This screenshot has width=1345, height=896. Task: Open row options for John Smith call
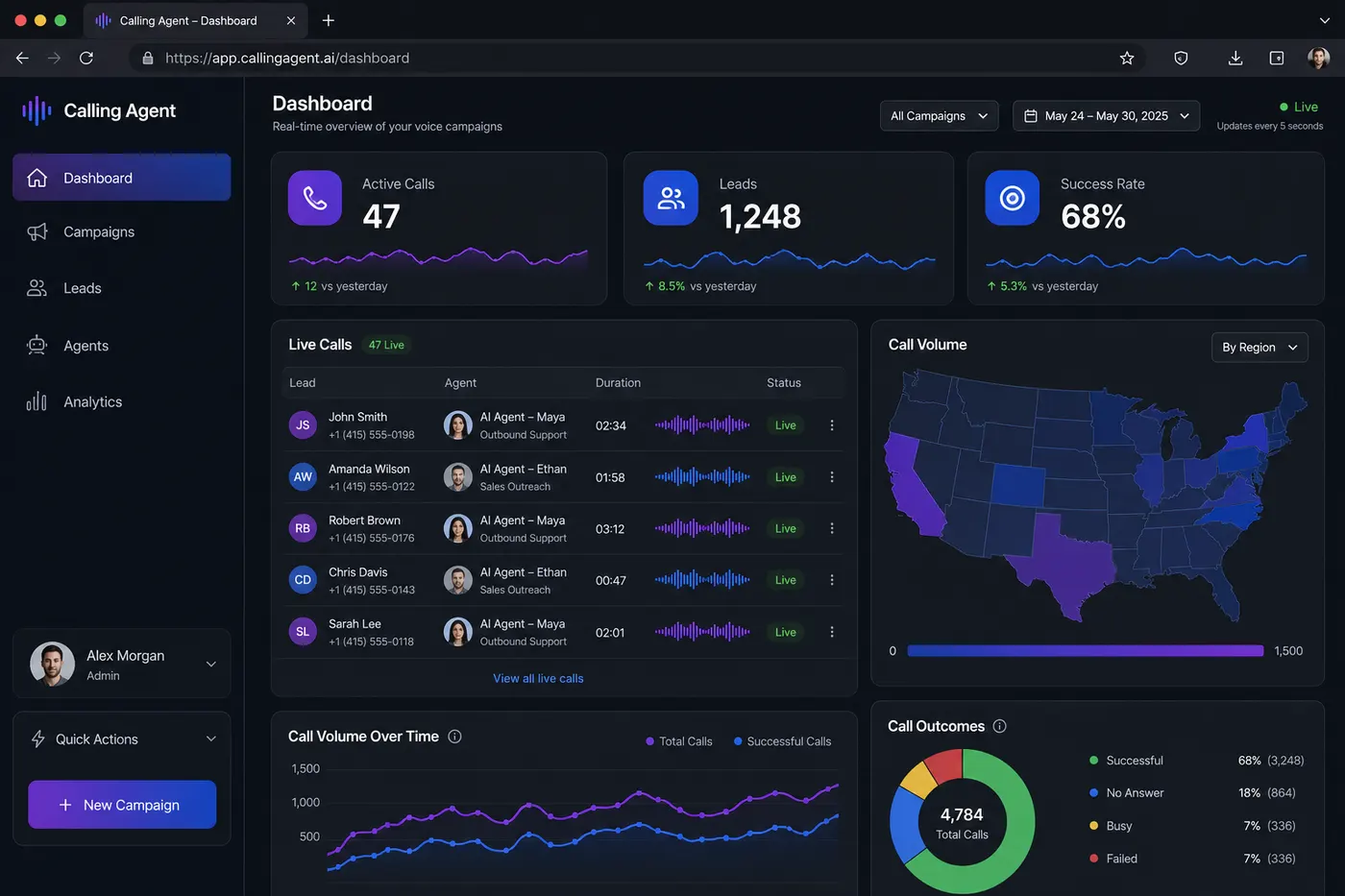[x=832, y=425]
